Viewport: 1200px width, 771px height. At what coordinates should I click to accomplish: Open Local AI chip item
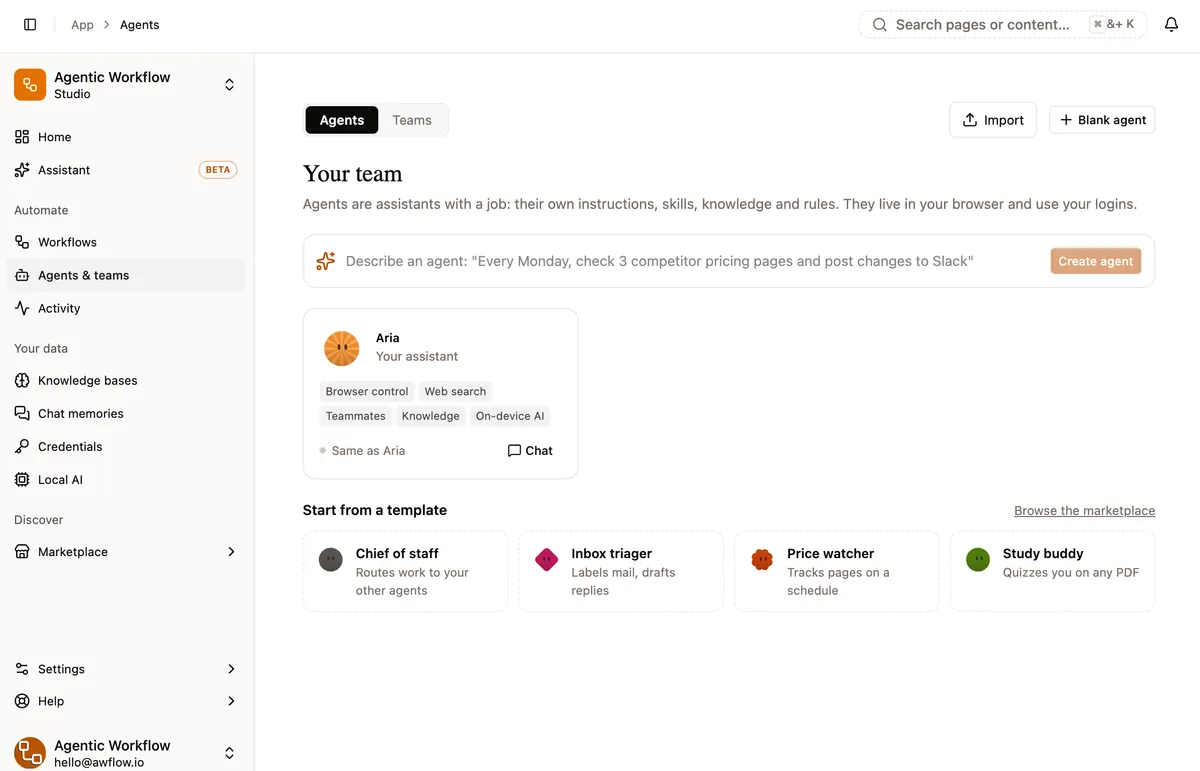[126, 479]
